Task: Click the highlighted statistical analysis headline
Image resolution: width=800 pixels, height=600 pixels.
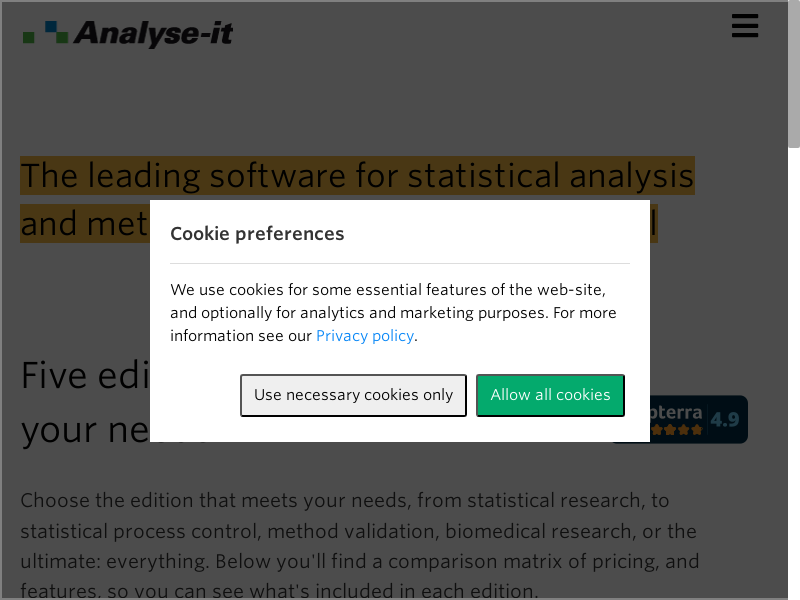Action: pyautogui.click(x=357, y=176)
